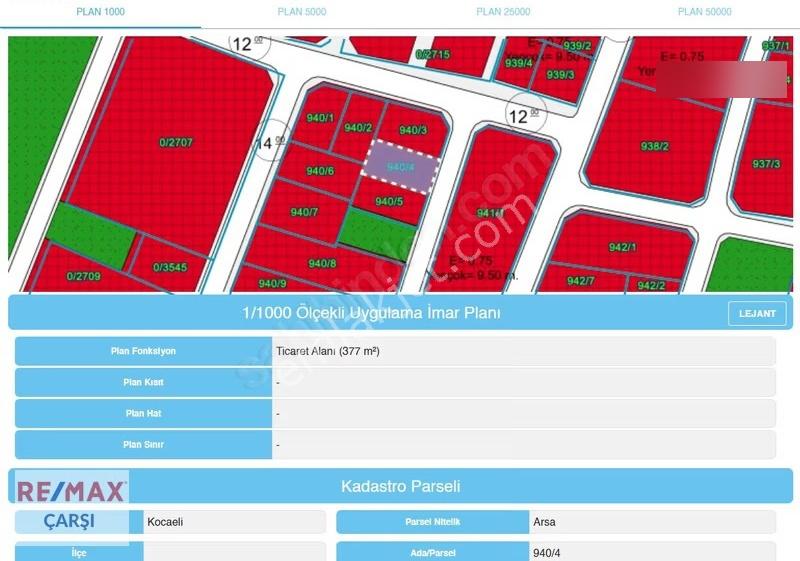Go to the PLAN 50000 tab
The width and height of the screenshot is (800, 561).
coord(704,12)
